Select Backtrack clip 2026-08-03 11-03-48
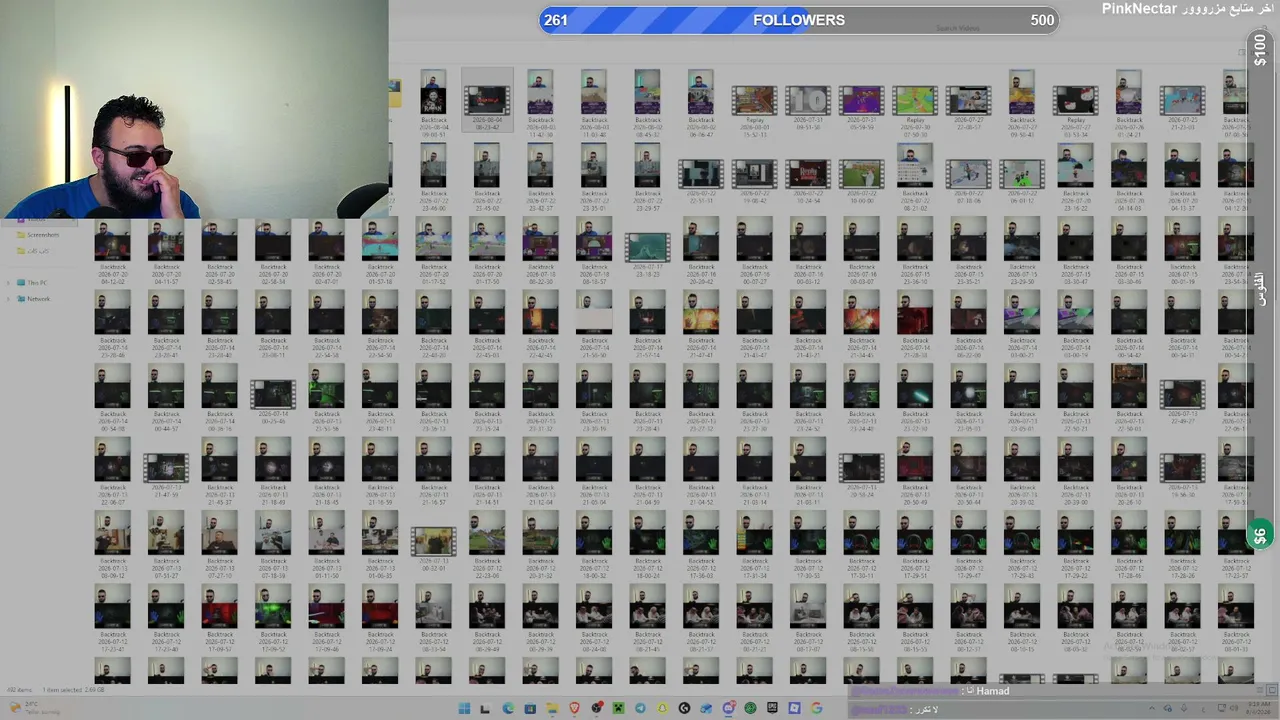The width and height of the screenshot is (1280, 720). (x=594, y=102)
